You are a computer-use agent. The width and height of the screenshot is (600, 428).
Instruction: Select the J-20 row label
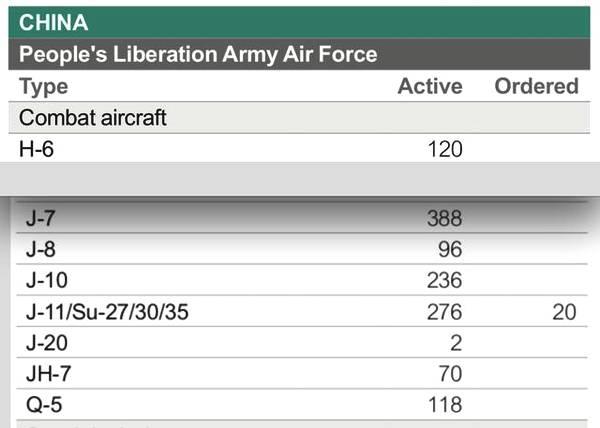(47, 343)
